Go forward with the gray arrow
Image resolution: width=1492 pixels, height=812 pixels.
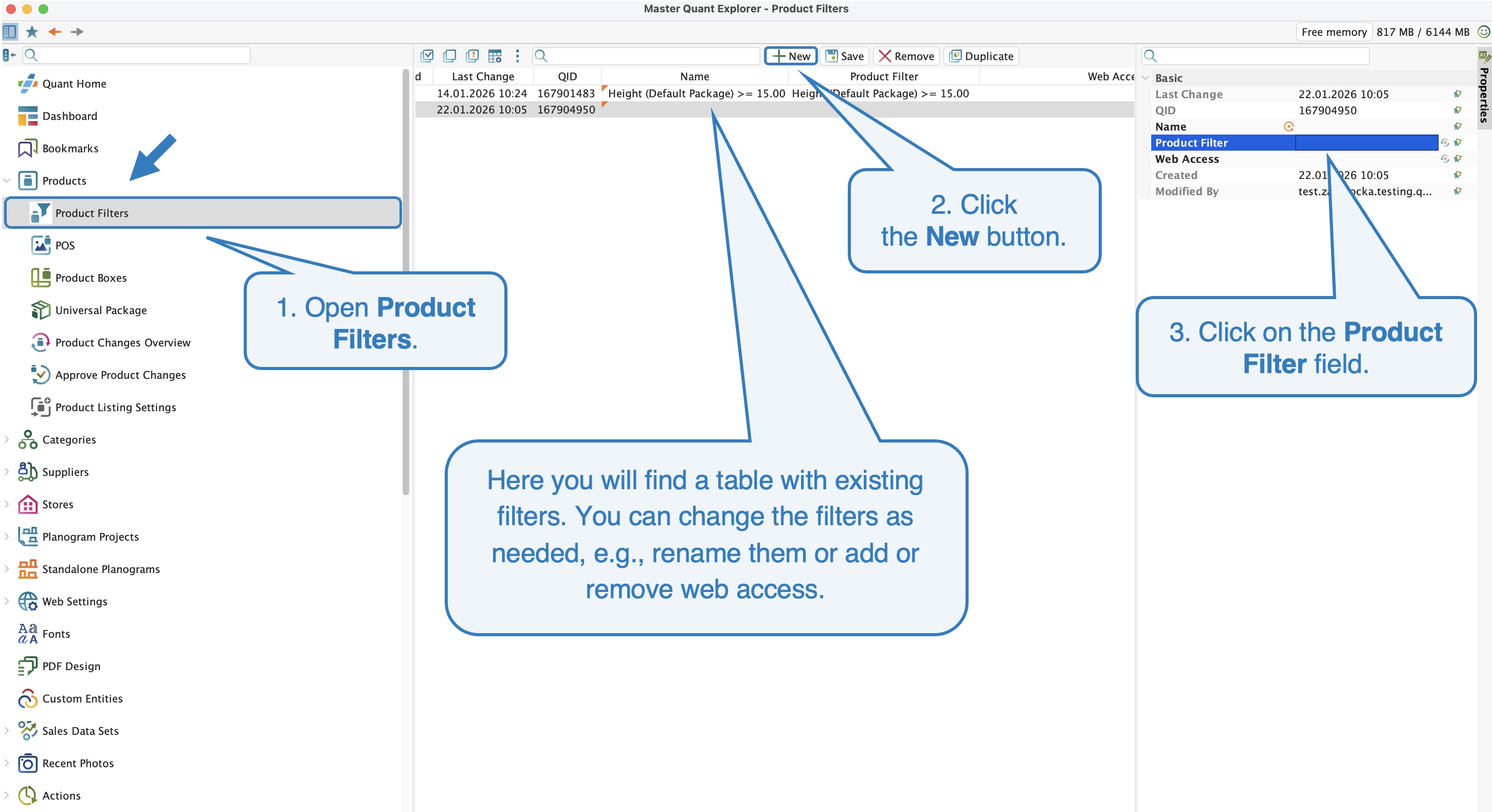pos(77,32)
